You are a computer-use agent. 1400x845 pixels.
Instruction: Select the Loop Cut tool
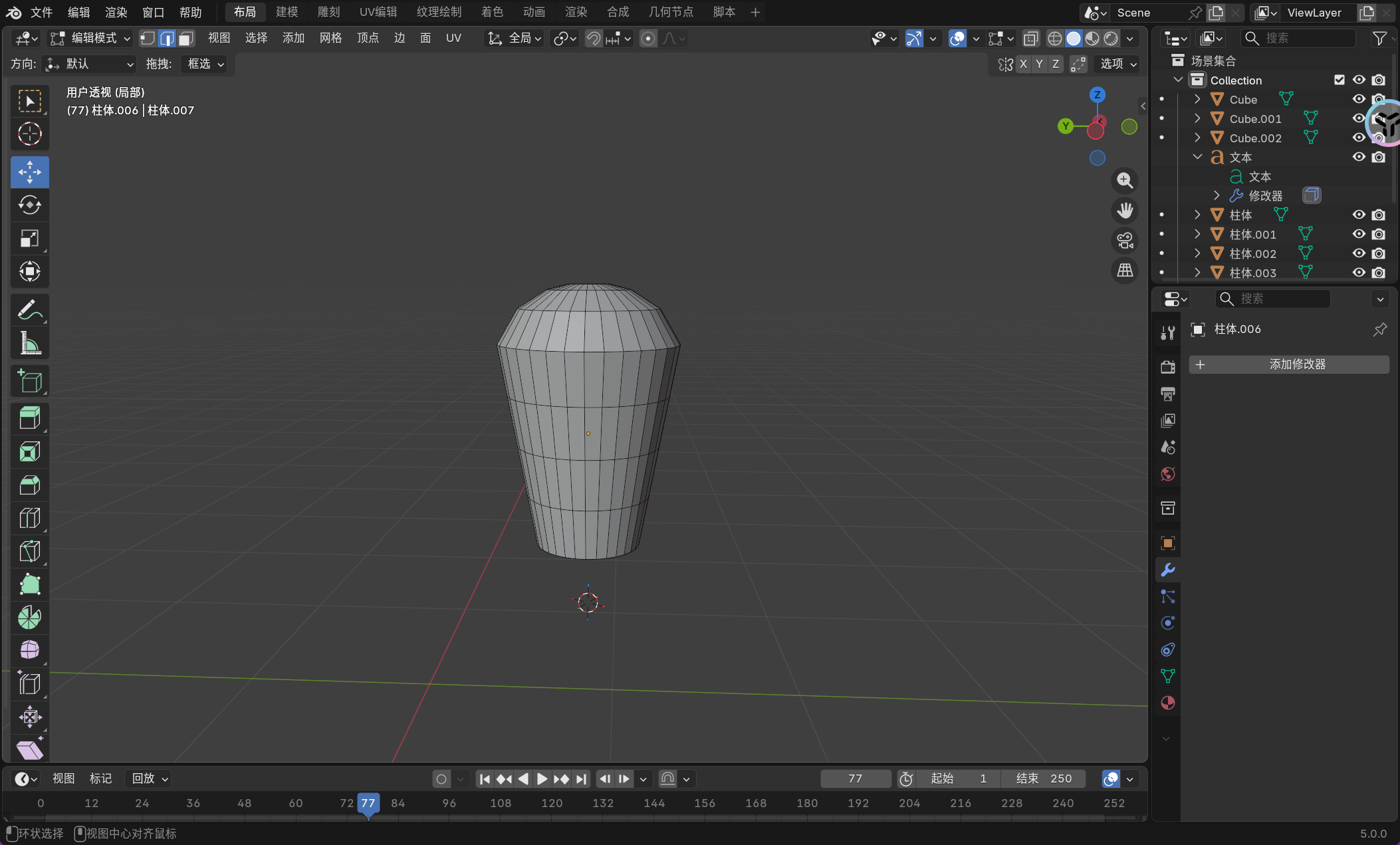pyautogui.click(x=29, y=518)
